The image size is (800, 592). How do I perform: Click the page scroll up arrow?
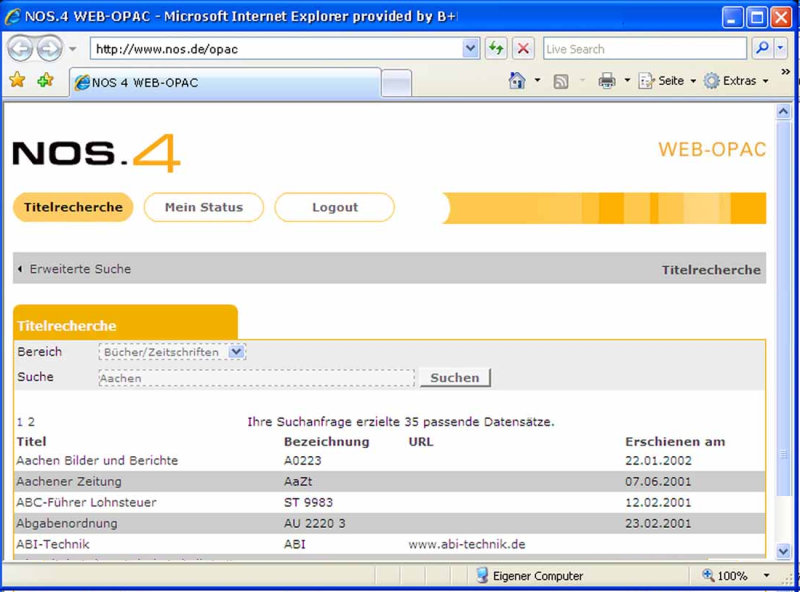(783, 111)
